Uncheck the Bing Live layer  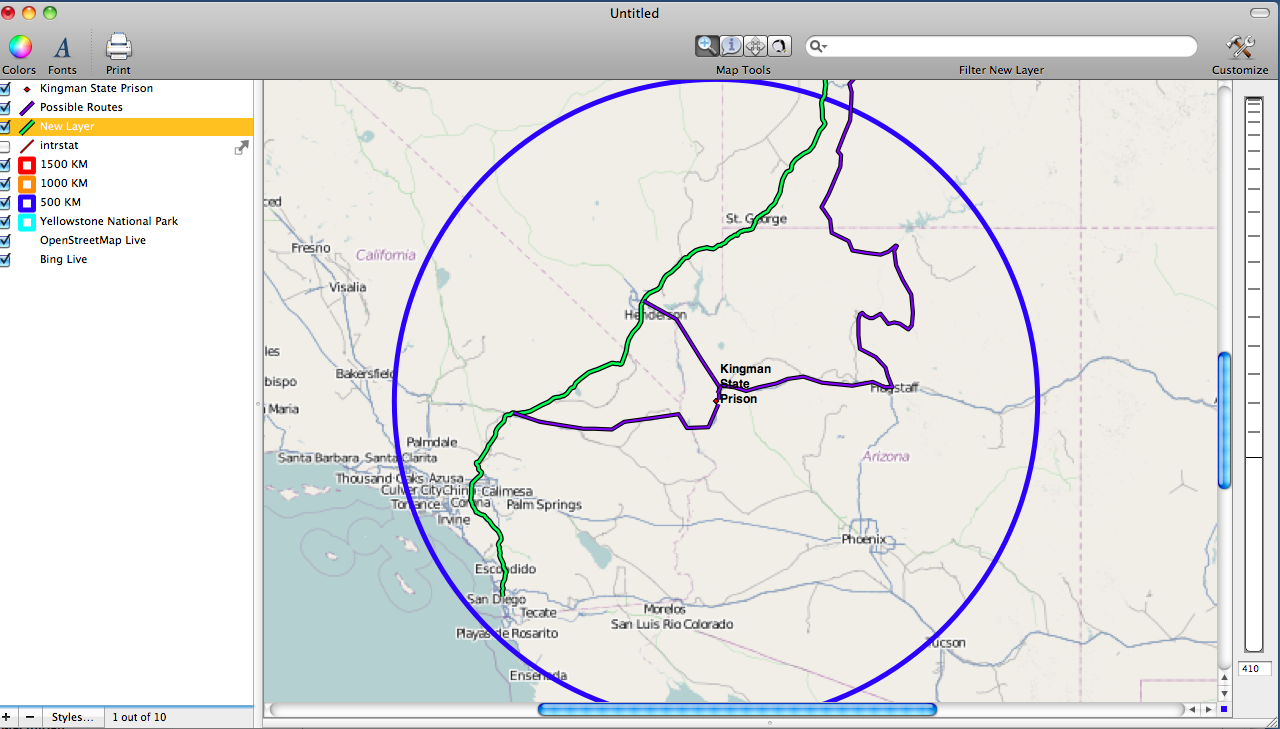(x=6, y=259)
